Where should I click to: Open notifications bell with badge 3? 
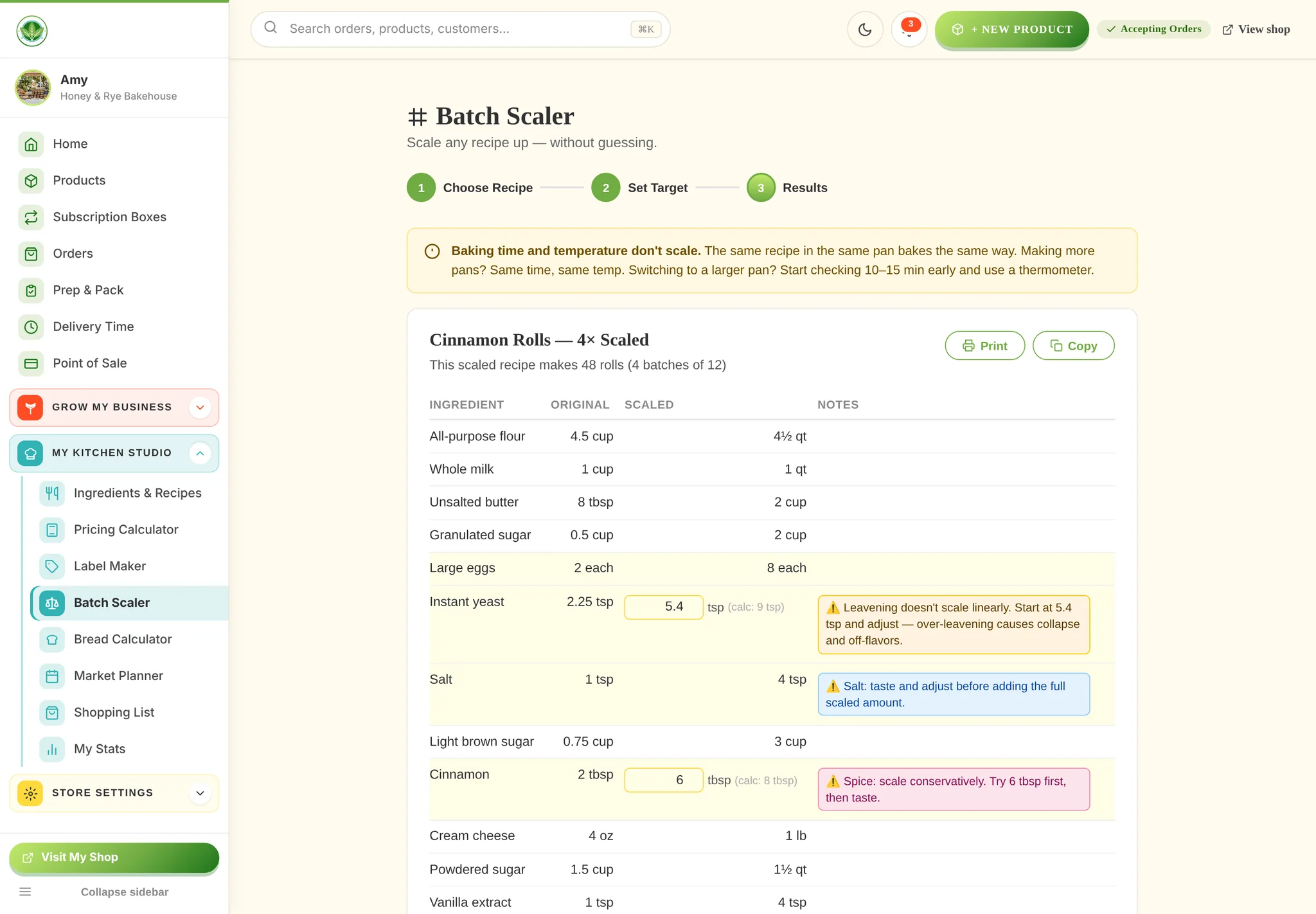click(909, 30)
